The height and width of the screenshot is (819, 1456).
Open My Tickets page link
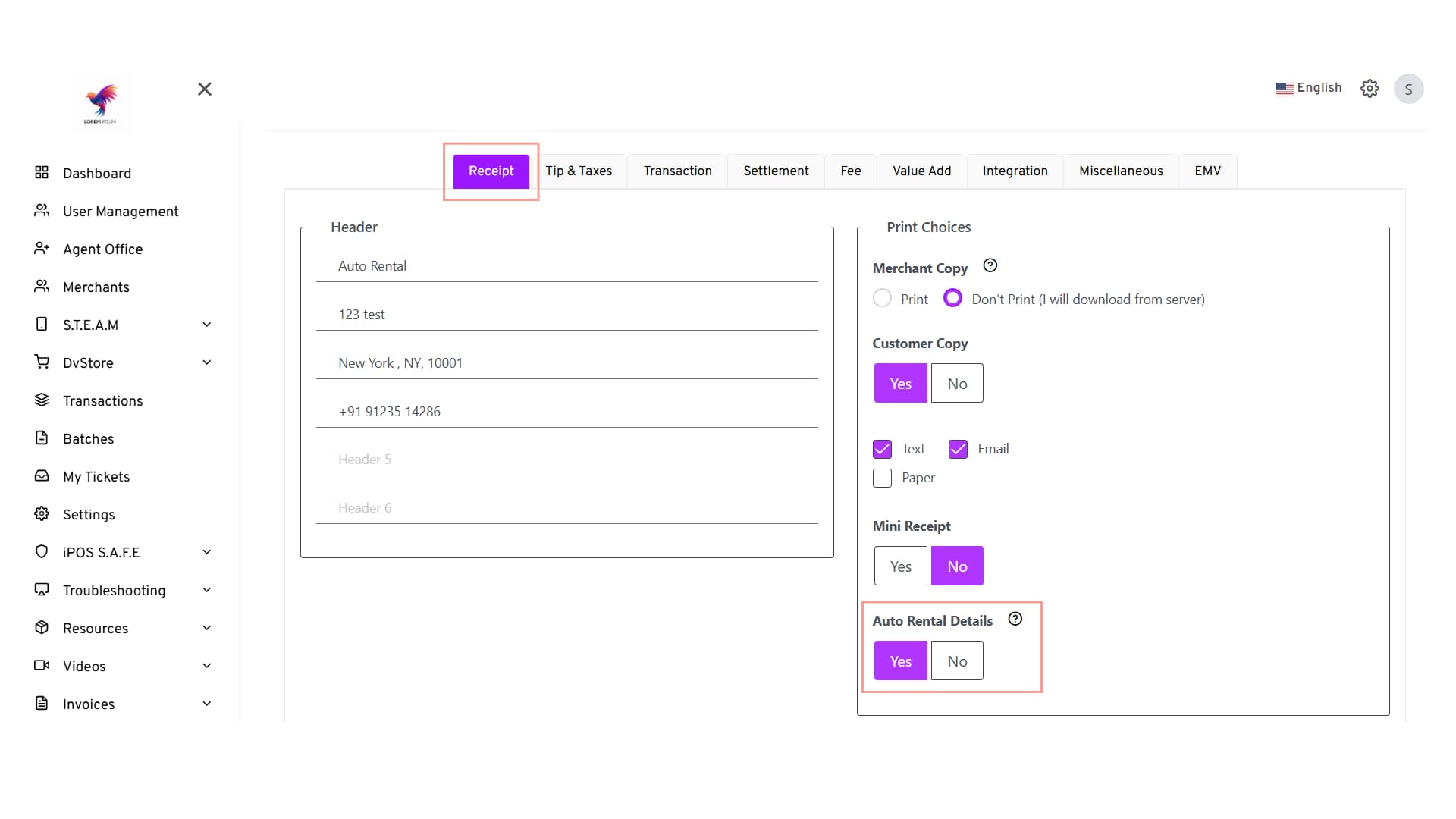(96, 477)
